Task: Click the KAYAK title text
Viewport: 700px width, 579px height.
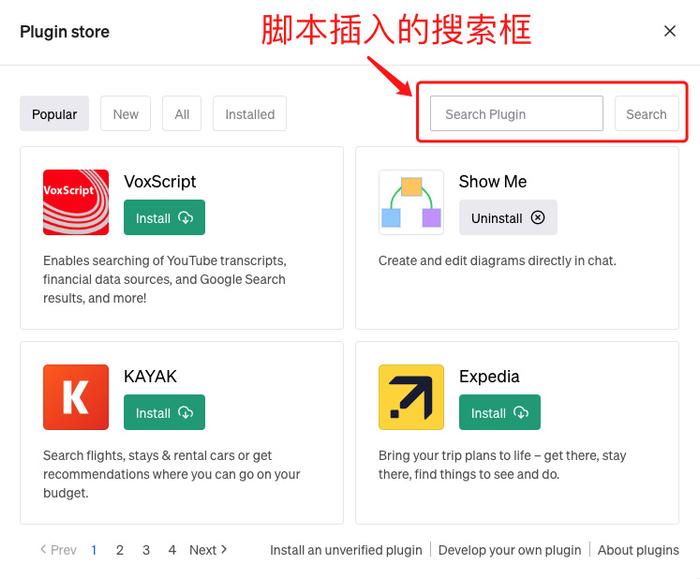Action: coord(150,376)
